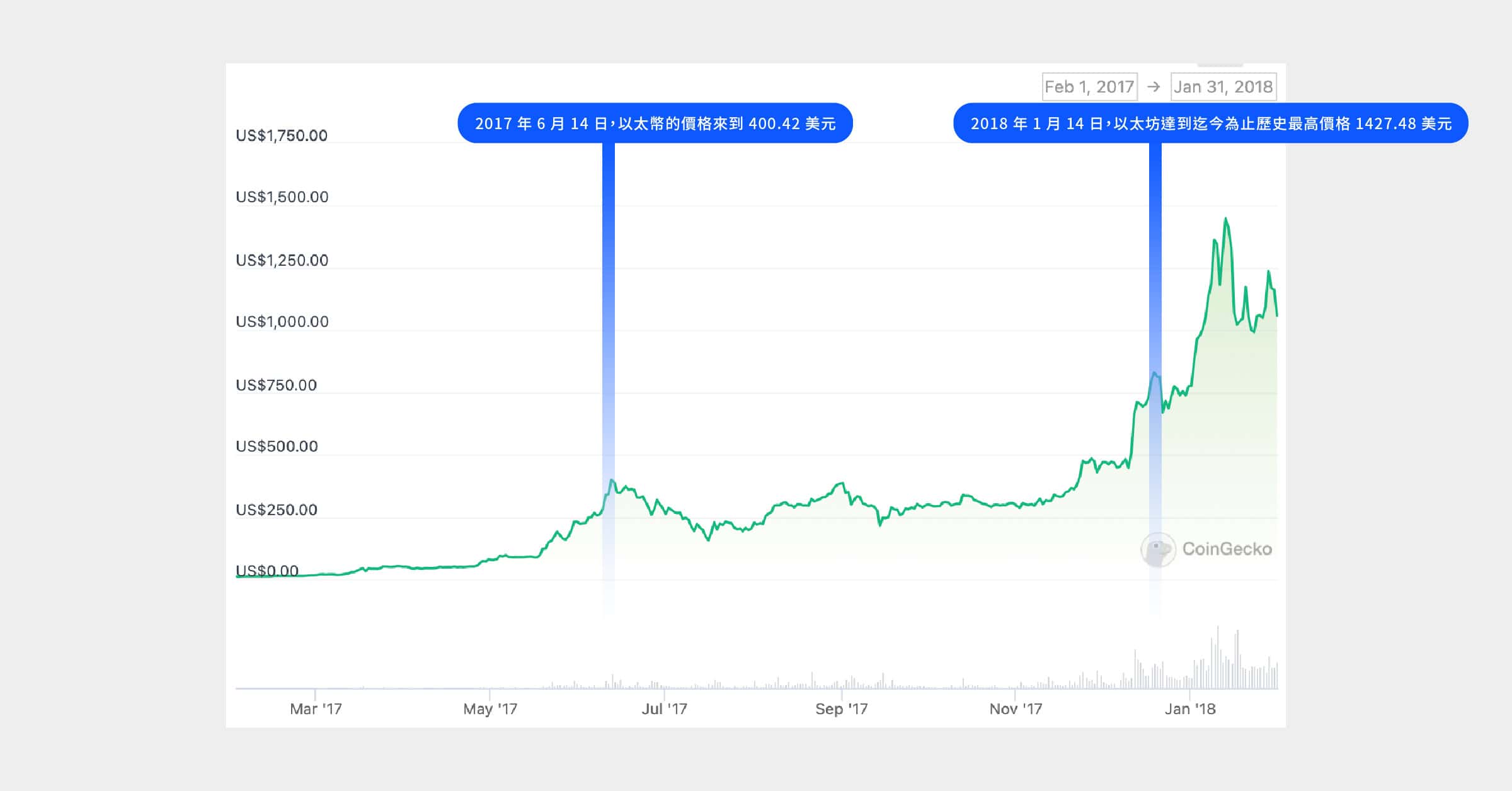Image resolution: width=1512 pixels, height=791 pixels.
Task: Click the Jan '18 axis label
Action: pos(1190,709)
